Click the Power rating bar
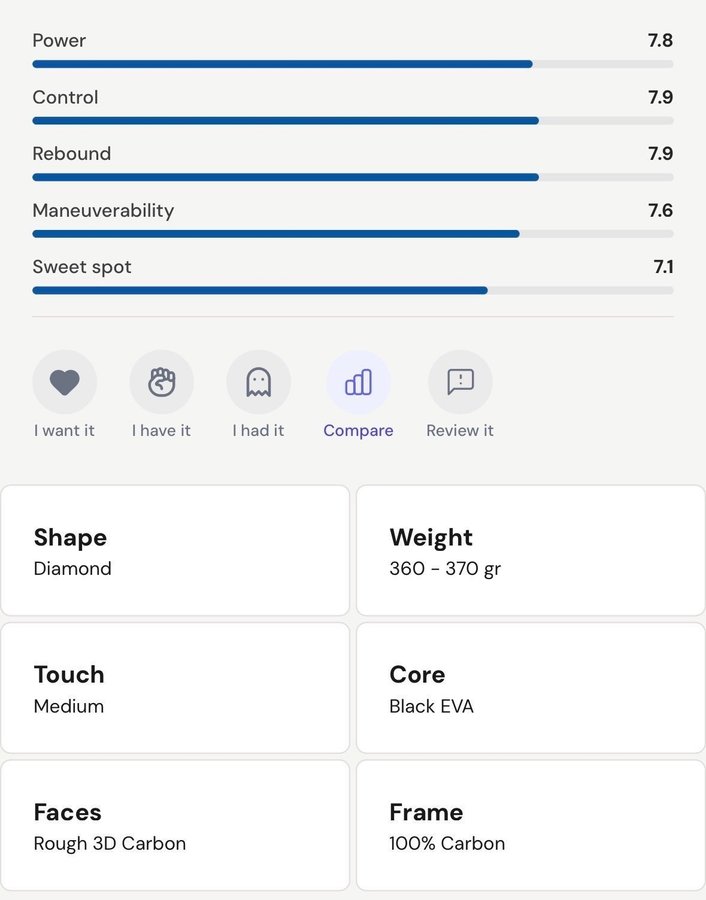Image resolution: width=706 pixels, height=900 pixels. (352, 64)
